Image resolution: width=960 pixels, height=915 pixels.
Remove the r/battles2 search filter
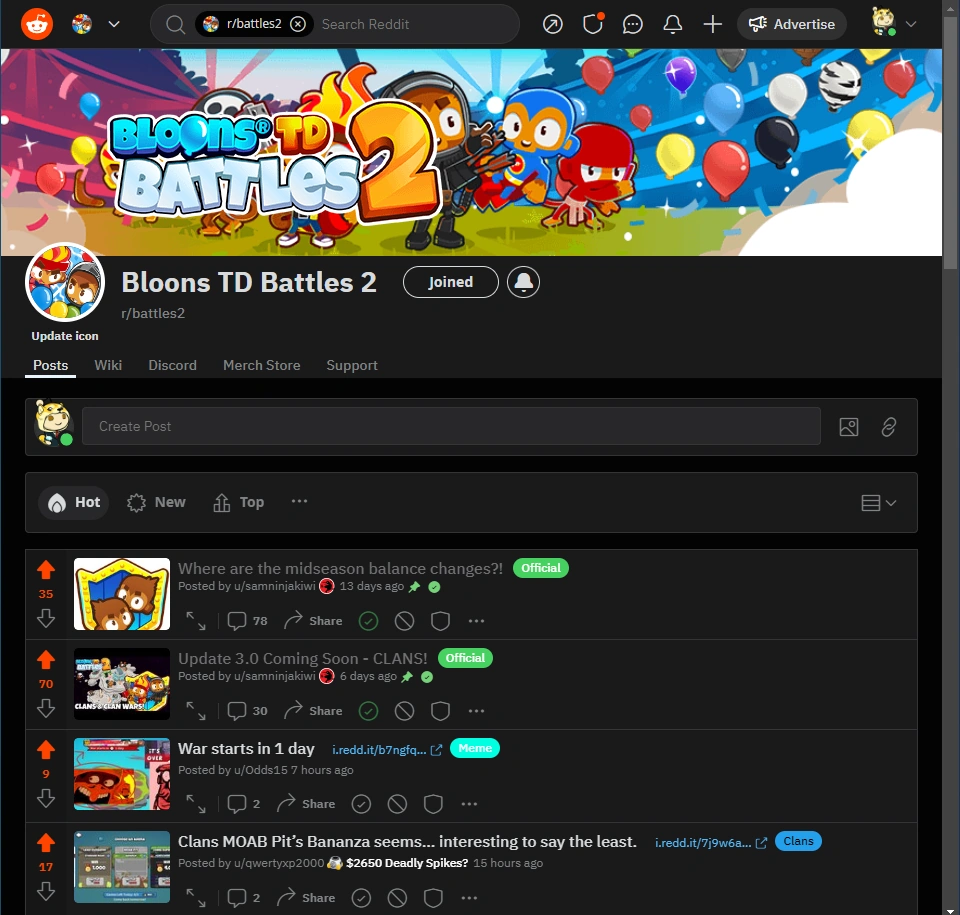[x=298, y=24]
